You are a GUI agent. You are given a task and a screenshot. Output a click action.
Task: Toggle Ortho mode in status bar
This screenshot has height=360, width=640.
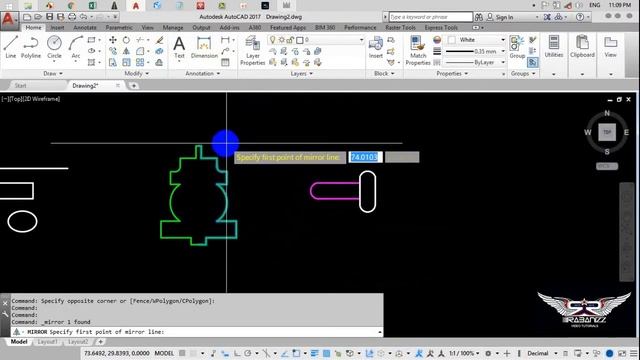237,353
